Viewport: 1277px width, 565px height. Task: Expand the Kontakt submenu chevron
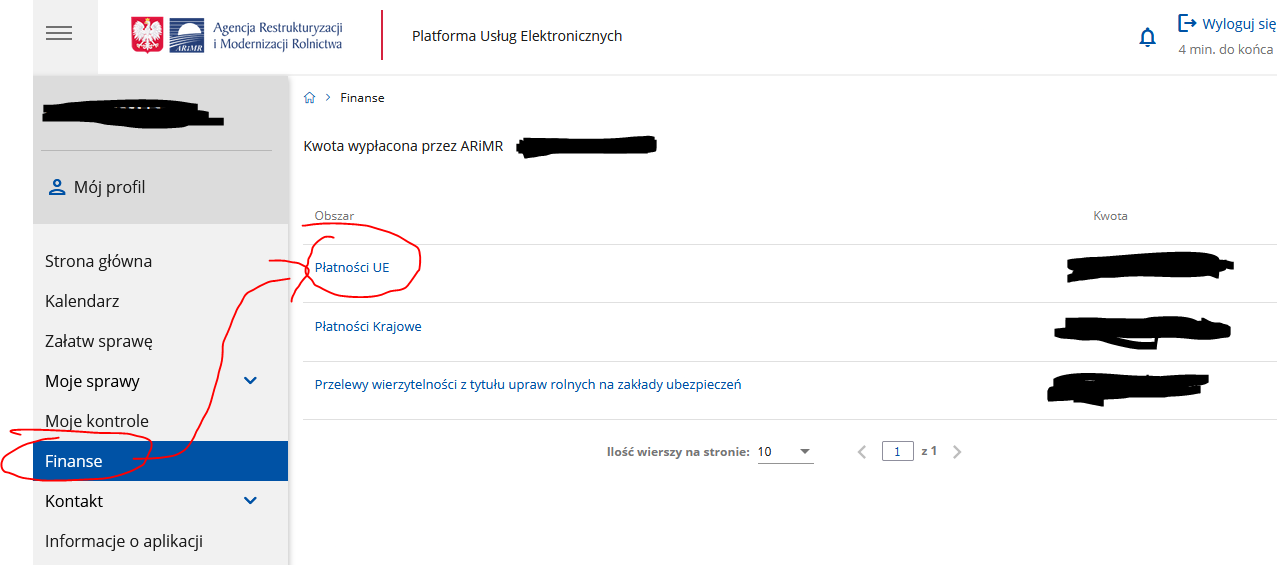tap(251, 501)
